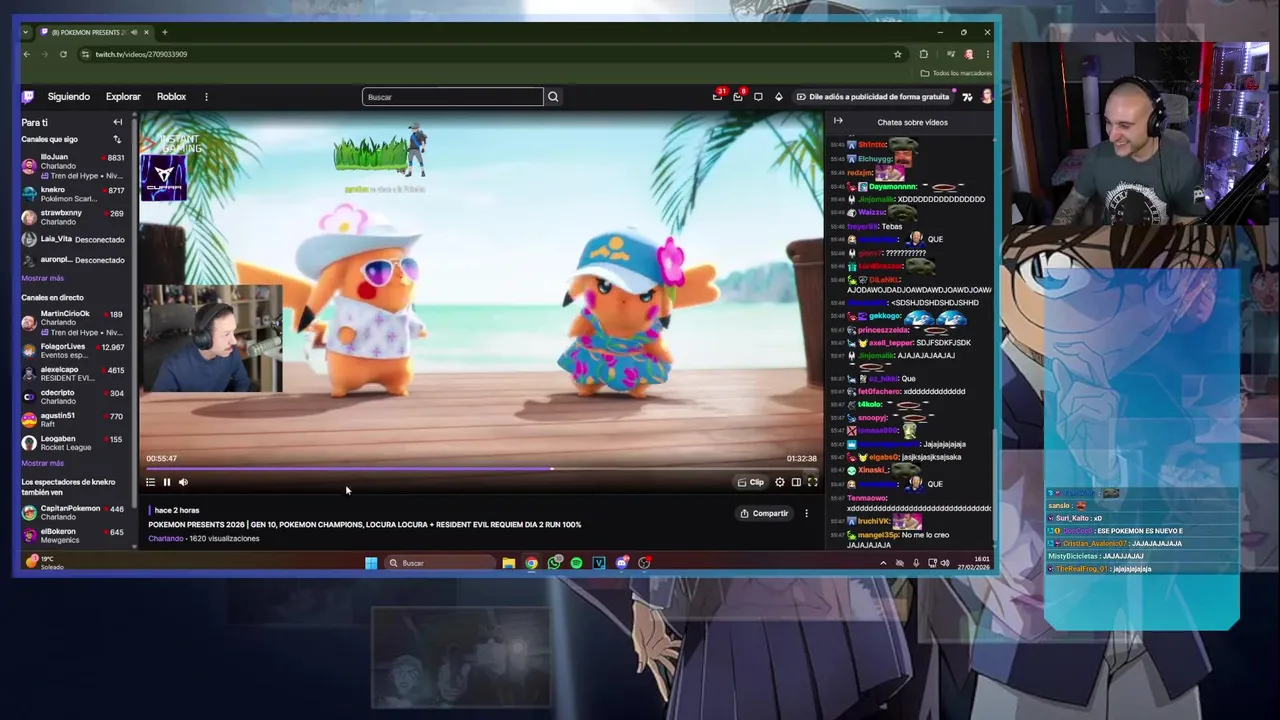
Task: Mute the video volume speaker icon
Action: [183, 482]
